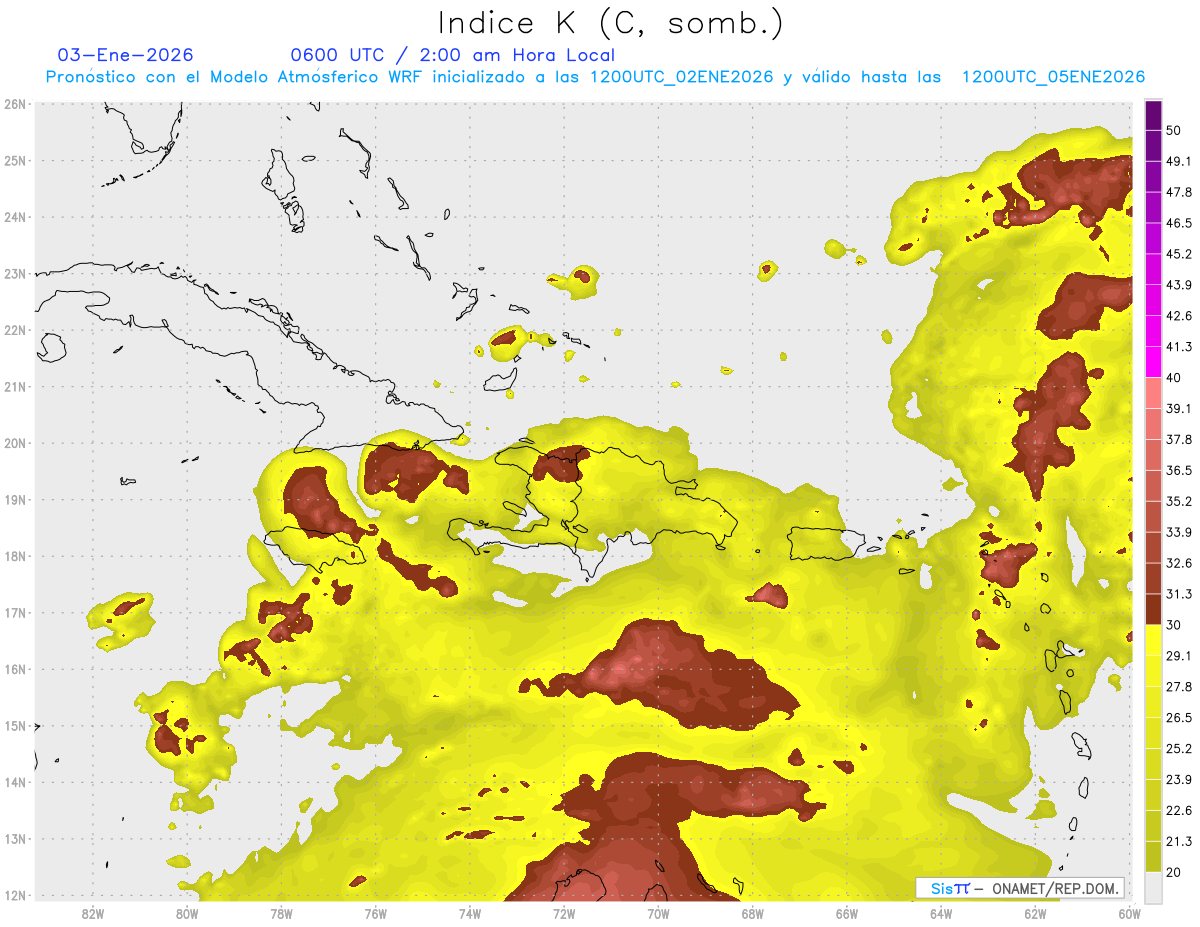Image resolution: width=1200 pixels, height=927 pixels.
Task: Click the date label "03-Ene-2026"
Action: [126, 55]
